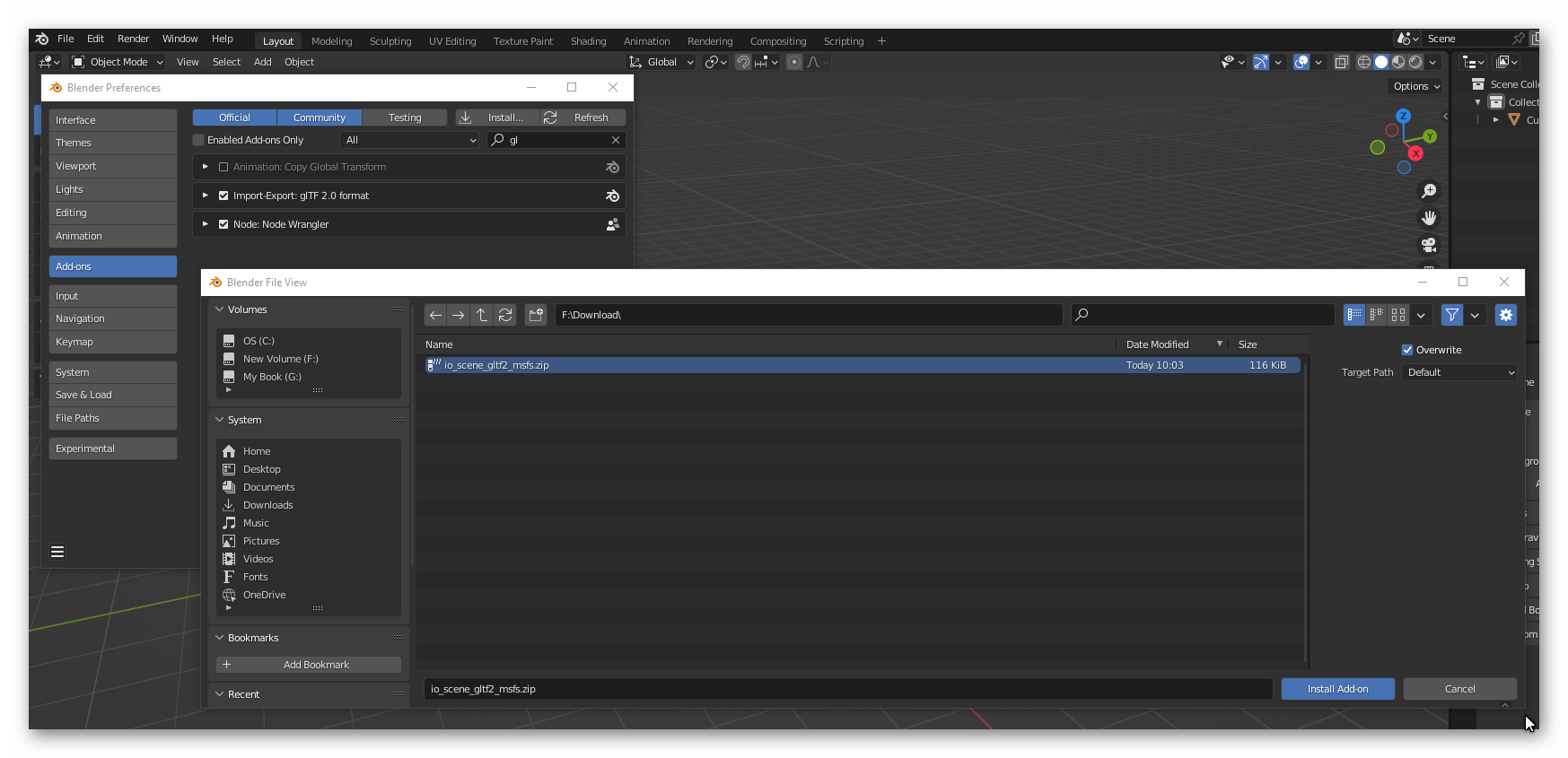1568x758 pixels.
Task: Switch to vertical list display mode
Action: [1354, 315]
